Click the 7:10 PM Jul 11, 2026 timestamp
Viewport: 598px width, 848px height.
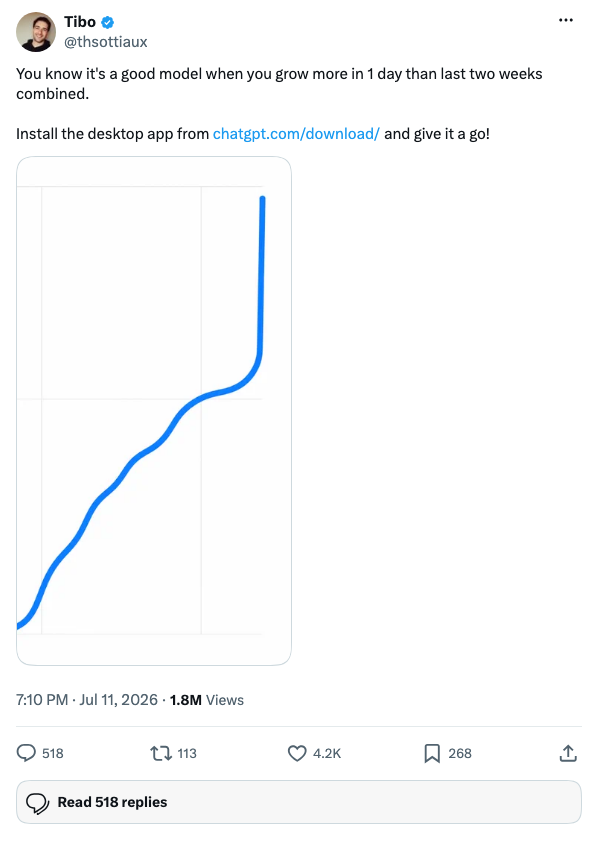pyautogui.click(x=87, y=700)
